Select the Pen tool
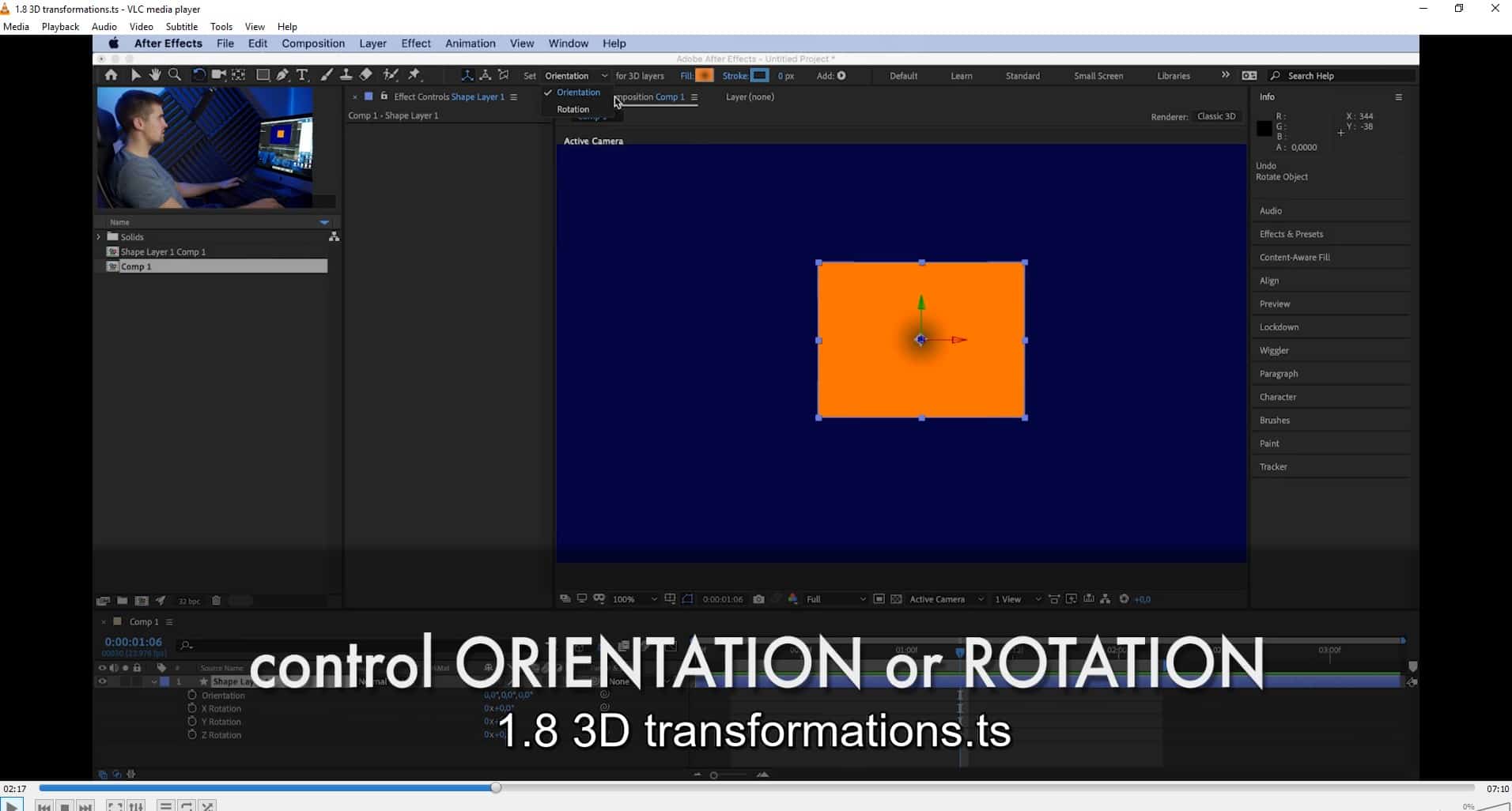 click(282, 75)
